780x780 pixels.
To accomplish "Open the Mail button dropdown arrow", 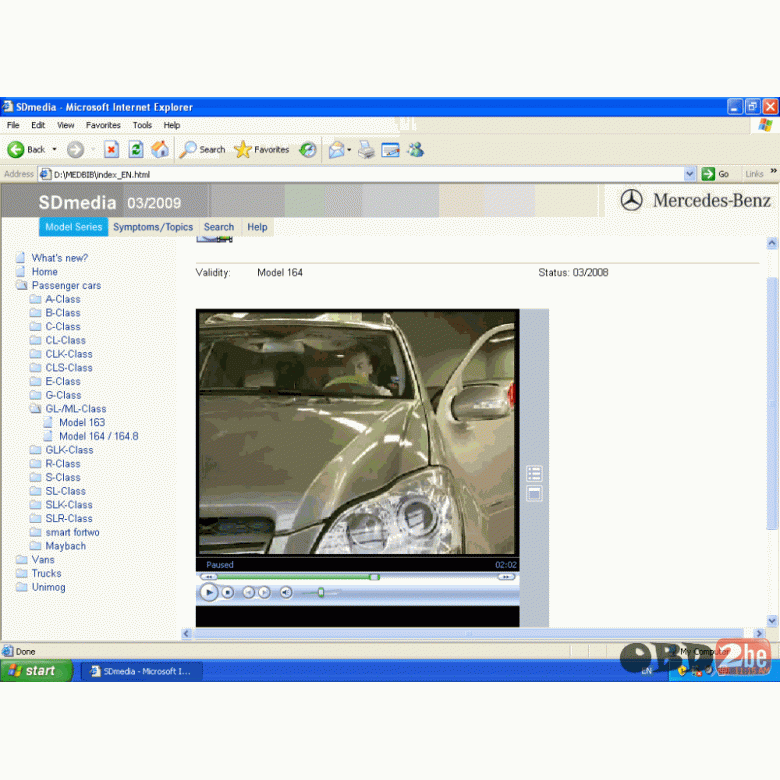I will coord(349,149).
